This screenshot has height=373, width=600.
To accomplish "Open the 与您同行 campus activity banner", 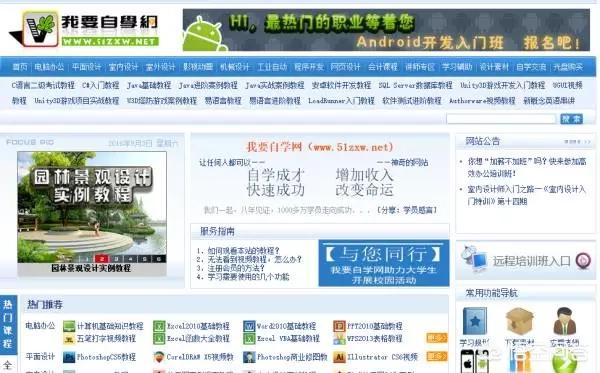I will [x=384, y=263].
